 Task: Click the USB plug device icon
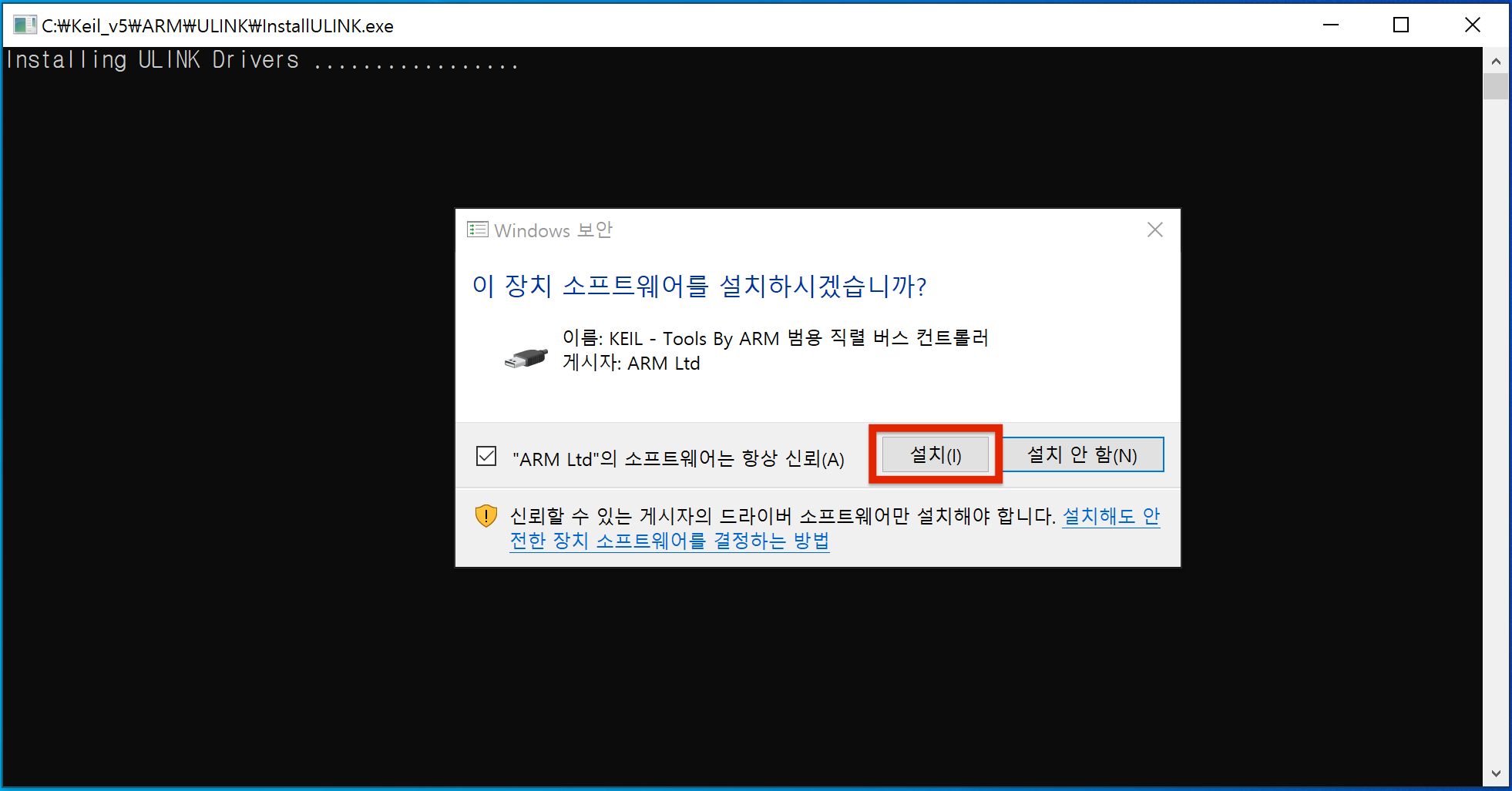point(526,358)
